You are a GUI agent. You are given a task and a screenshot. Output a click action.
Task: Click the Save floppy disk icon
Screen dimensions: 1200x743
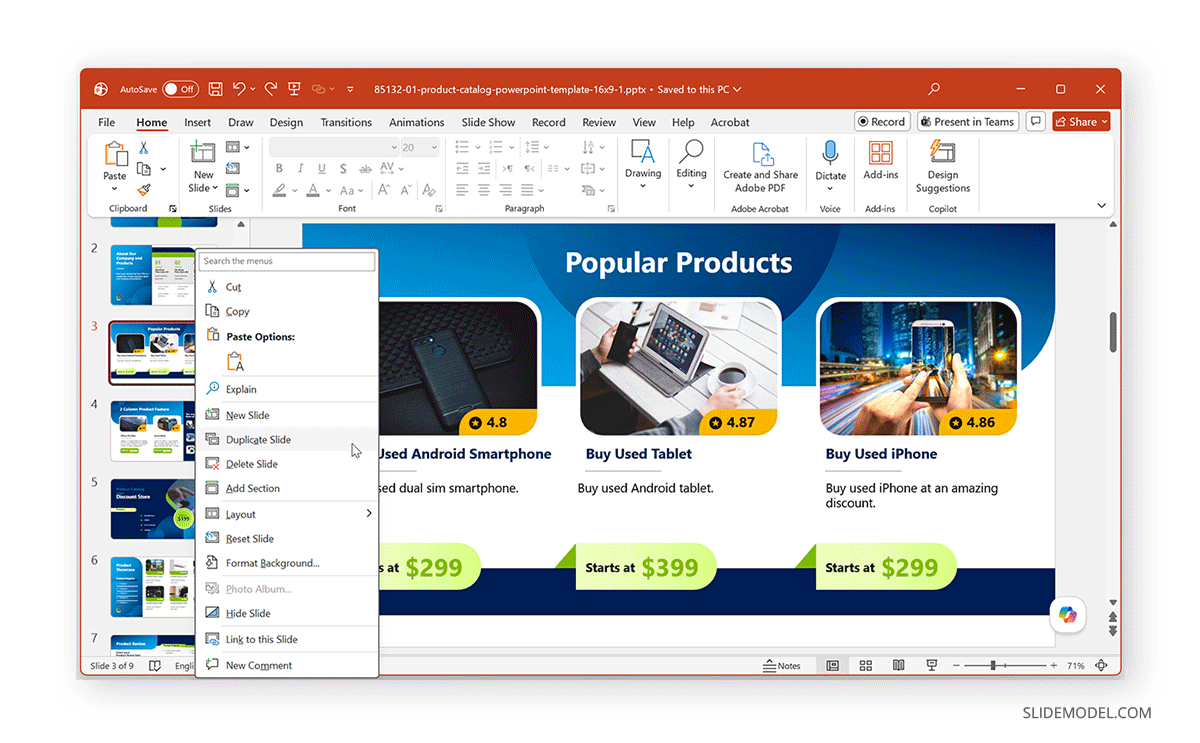tap(215, 89)
